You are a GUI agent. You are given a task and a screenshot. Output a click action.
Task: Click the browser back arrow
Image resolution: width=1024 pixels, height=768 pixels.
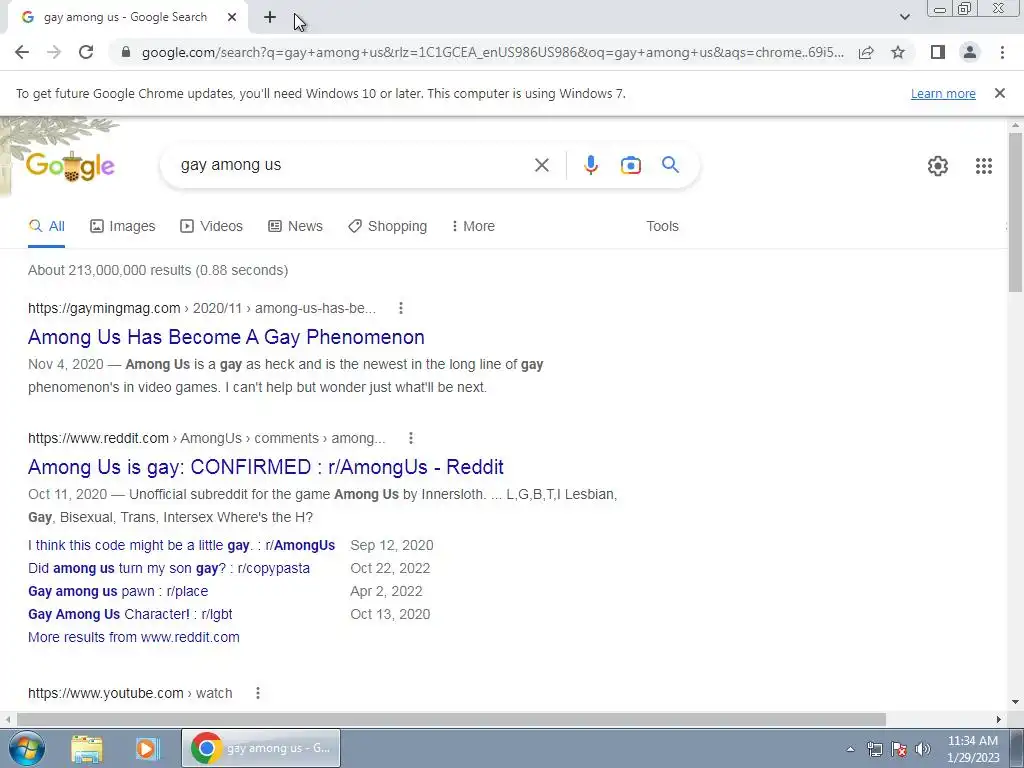(22, 52)
